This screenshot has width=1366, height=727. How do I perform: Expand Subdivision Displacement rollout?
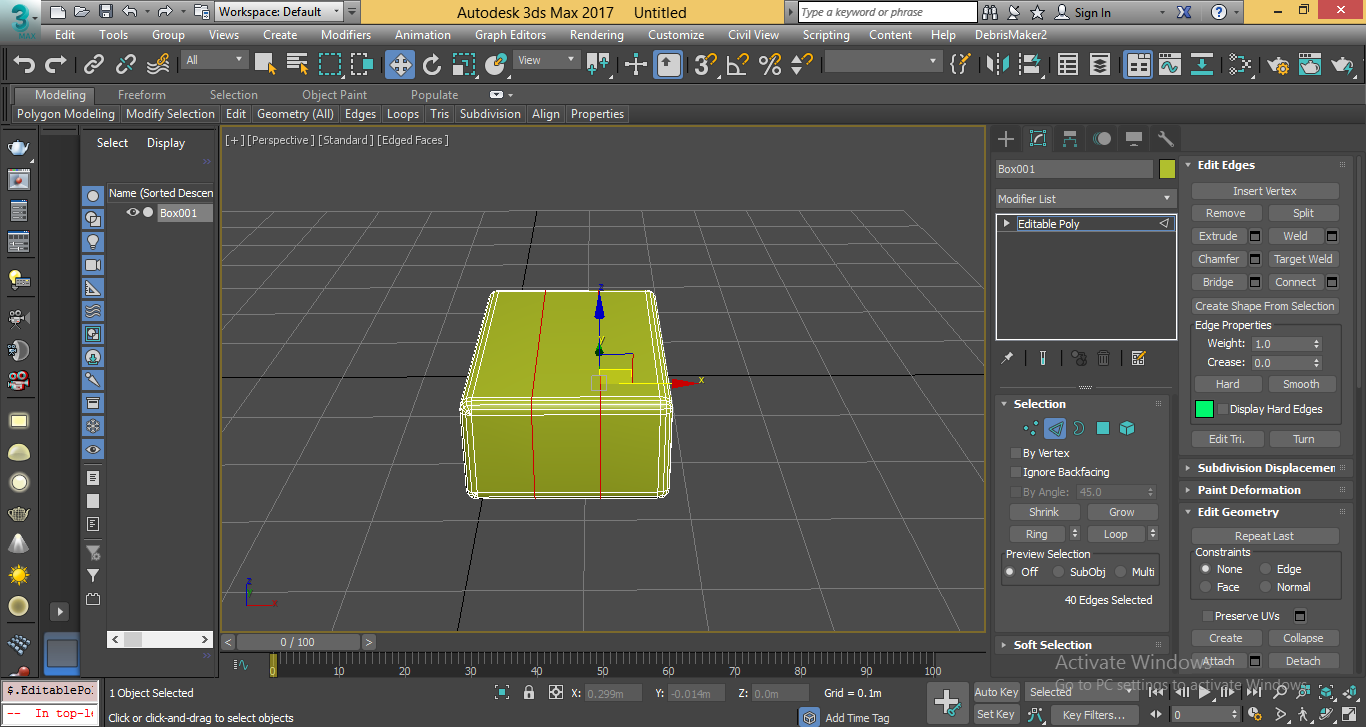[x=1268, y=468]
